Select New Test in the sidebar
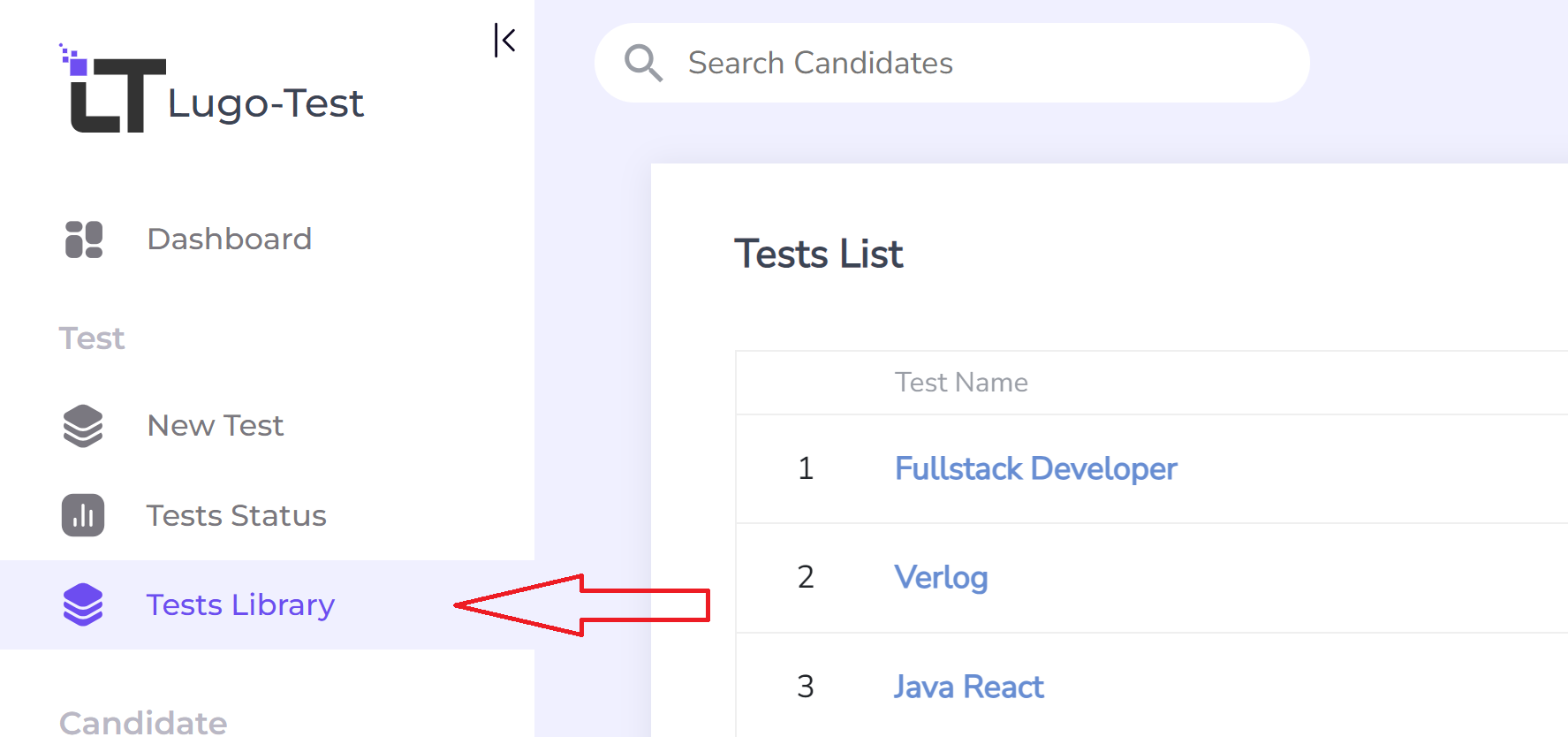Viewport: 1568px width, 737px height. point(216,426)
